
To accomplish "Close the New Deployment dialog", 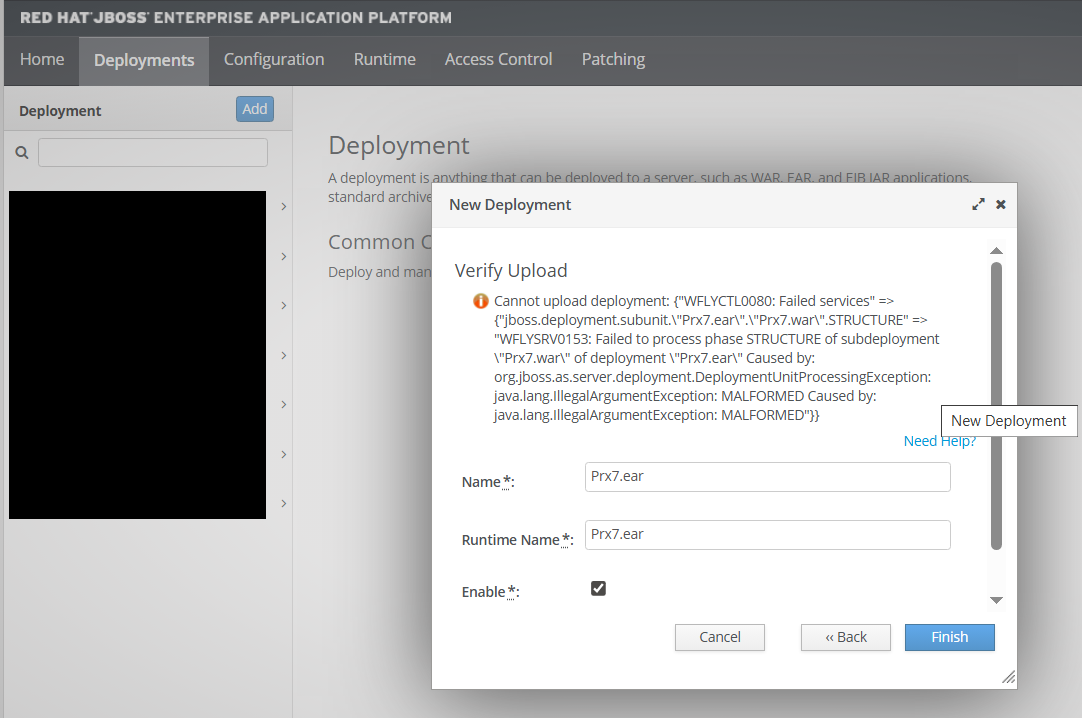I will (x=1001, y=204).
